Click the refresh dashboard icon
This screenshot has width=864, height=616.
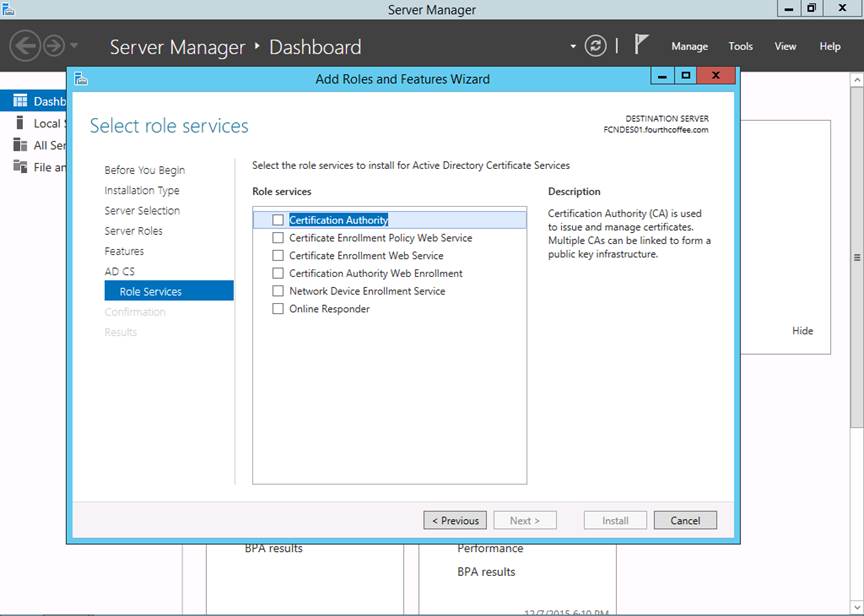[x=595, y=46]
